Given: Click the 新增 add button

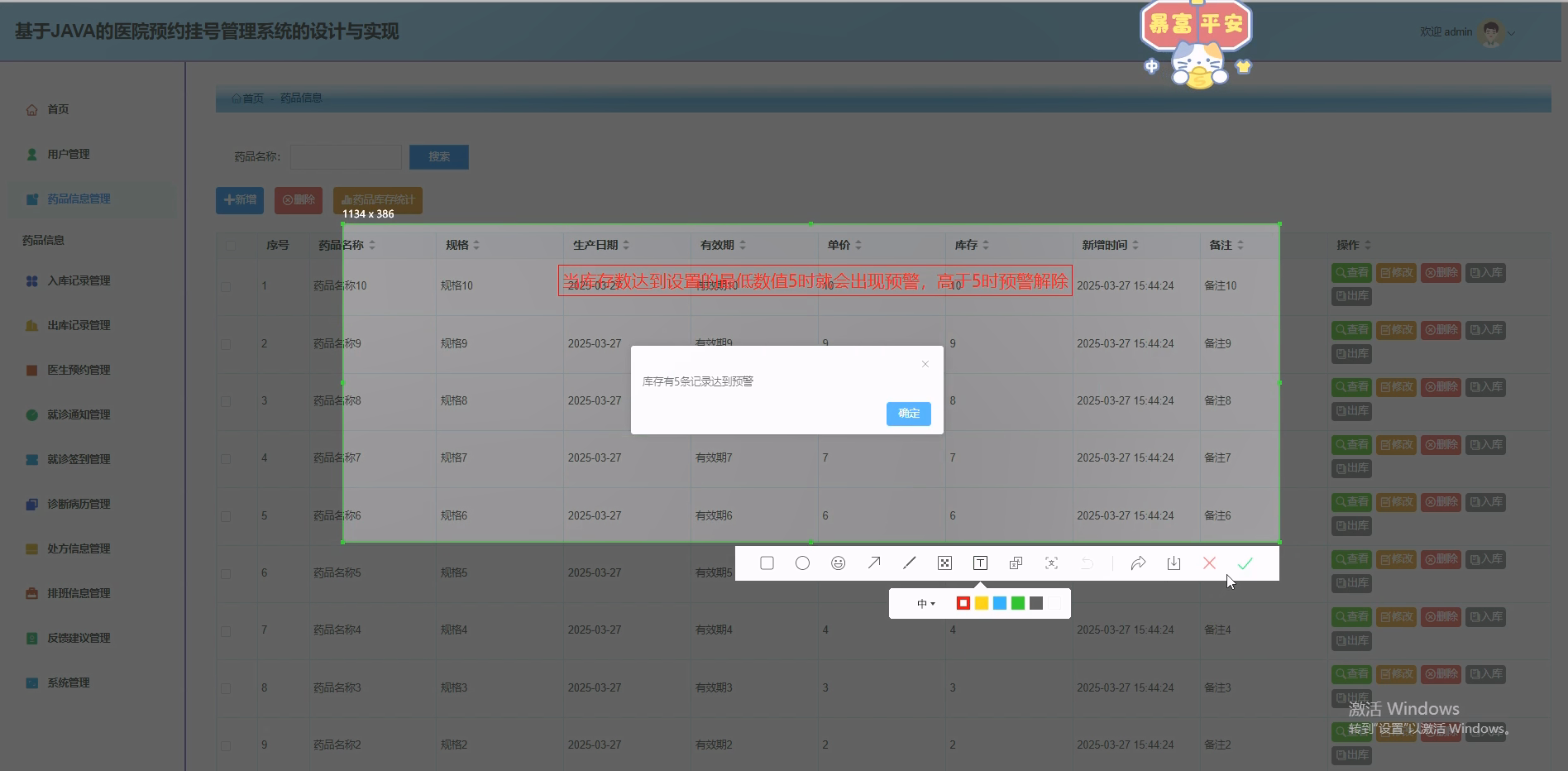Looking at the screenshot, I should tap(240, 200).
